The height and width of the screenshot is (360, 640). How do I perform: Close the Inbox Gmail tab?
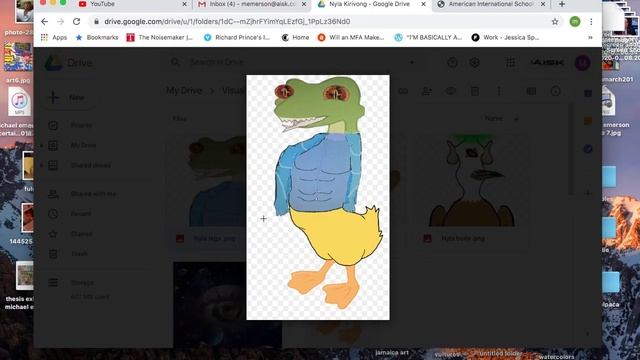tap(304, 4)
